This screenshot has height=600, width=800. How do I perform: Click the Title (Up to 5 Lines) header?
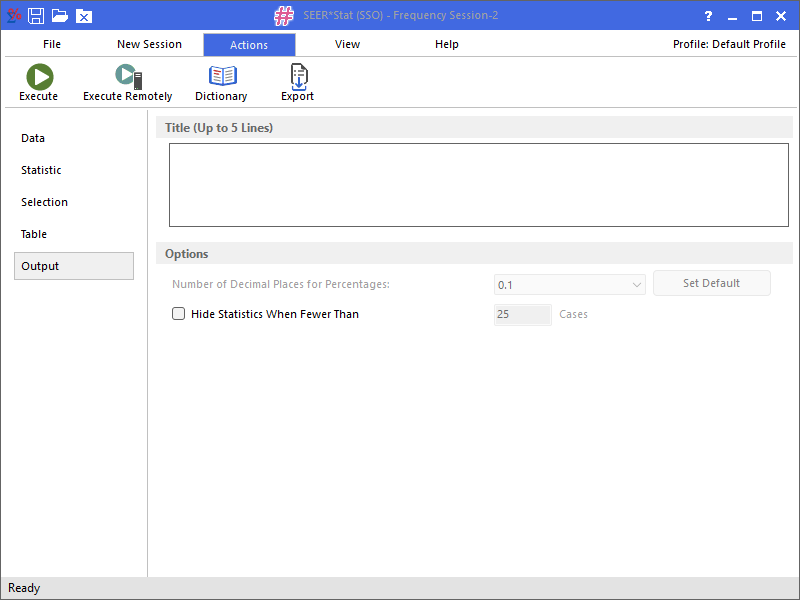(x=474, y=128)
